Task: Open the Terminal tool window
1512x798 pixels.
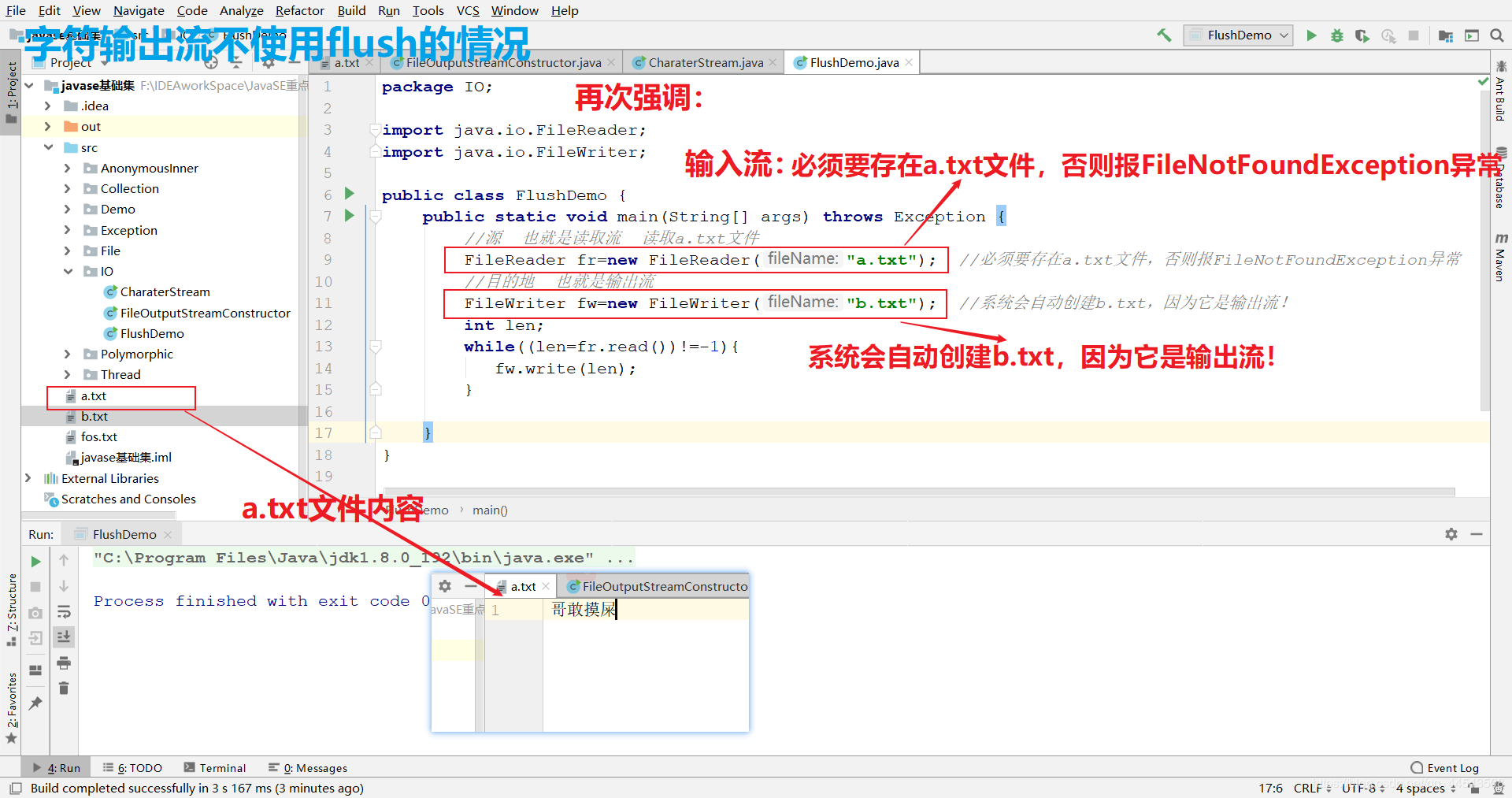Action: coord(215,767)
